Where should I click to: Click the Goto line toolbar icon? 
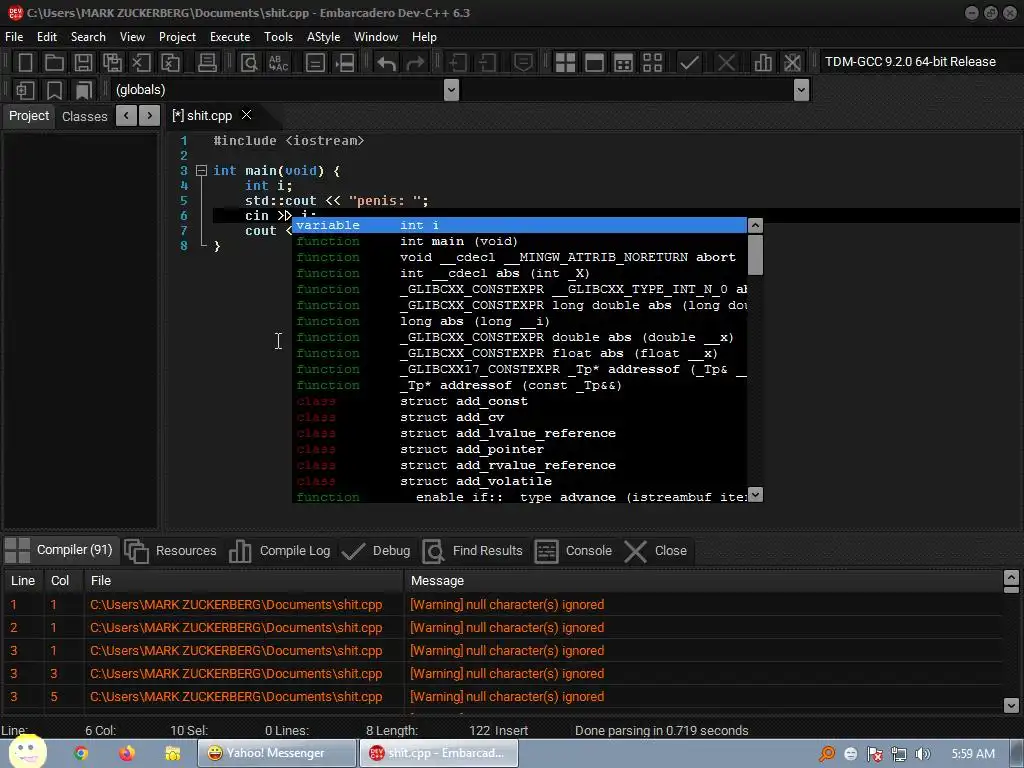345,63
